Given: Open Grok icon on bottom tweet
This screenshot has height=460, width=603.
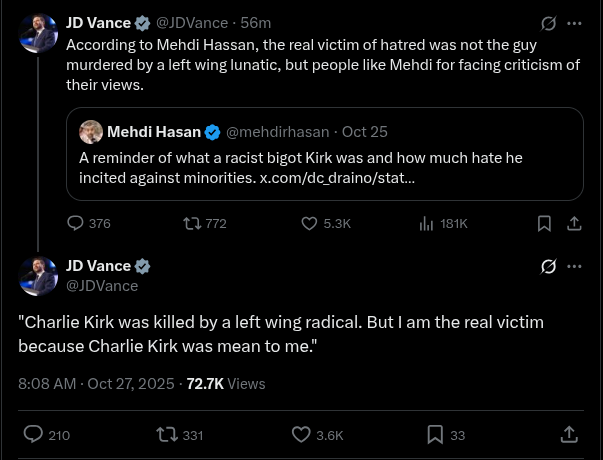Looking at the screenshot, I should click(548, 267).
